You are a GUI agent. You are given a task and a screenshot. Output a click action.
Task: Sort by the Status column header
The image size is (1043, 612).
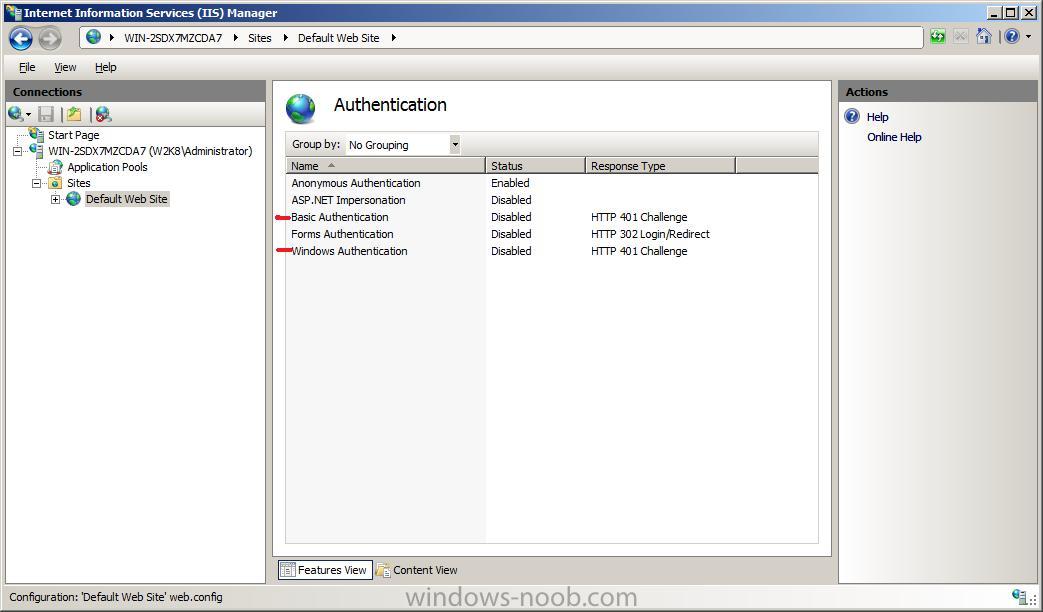pos(535,166)
